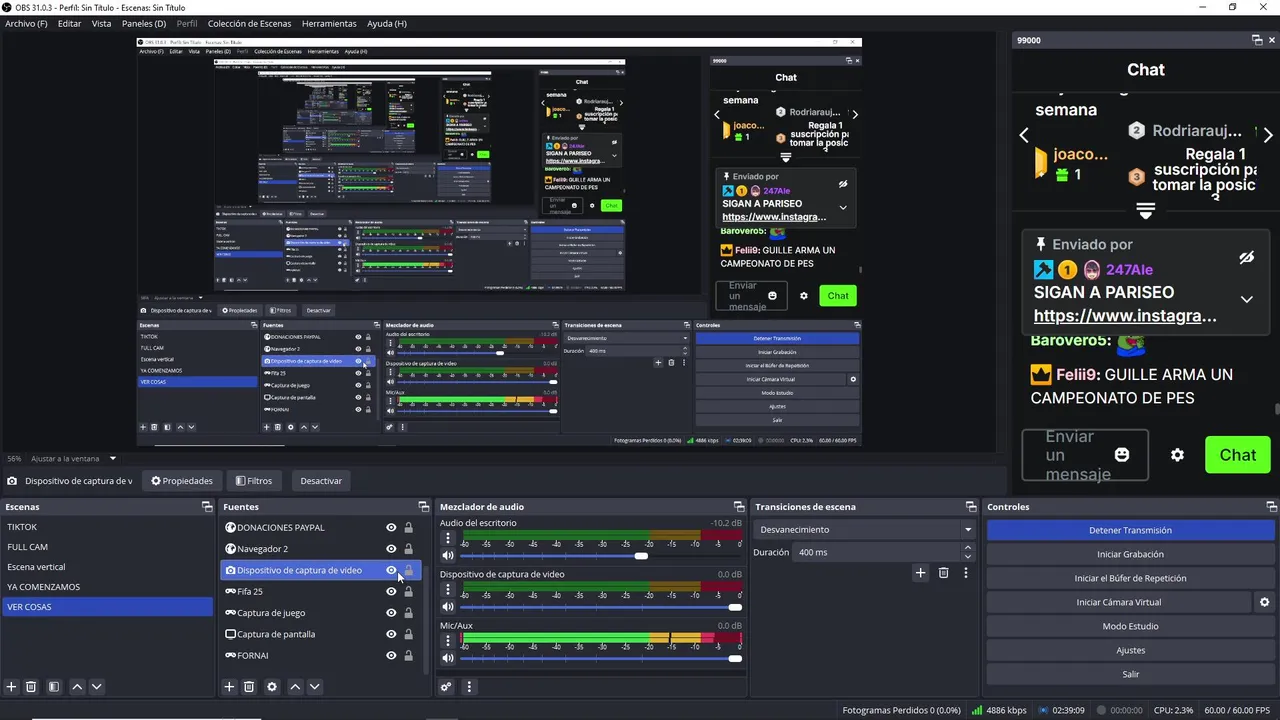Open virtual camera settings gear
1280x720 pixels.
[1264, 602]
